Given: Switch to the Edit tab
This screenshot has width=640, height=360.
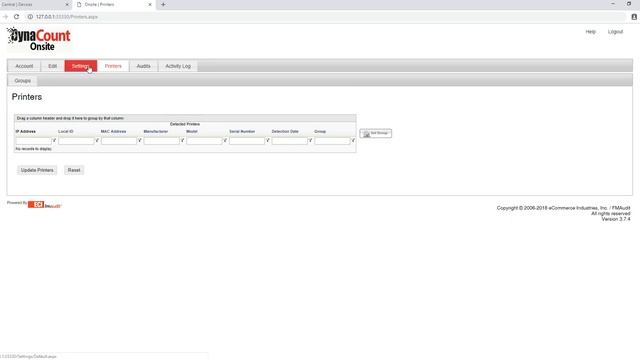Looking at the screenshot, I should [x=53, y=66].
